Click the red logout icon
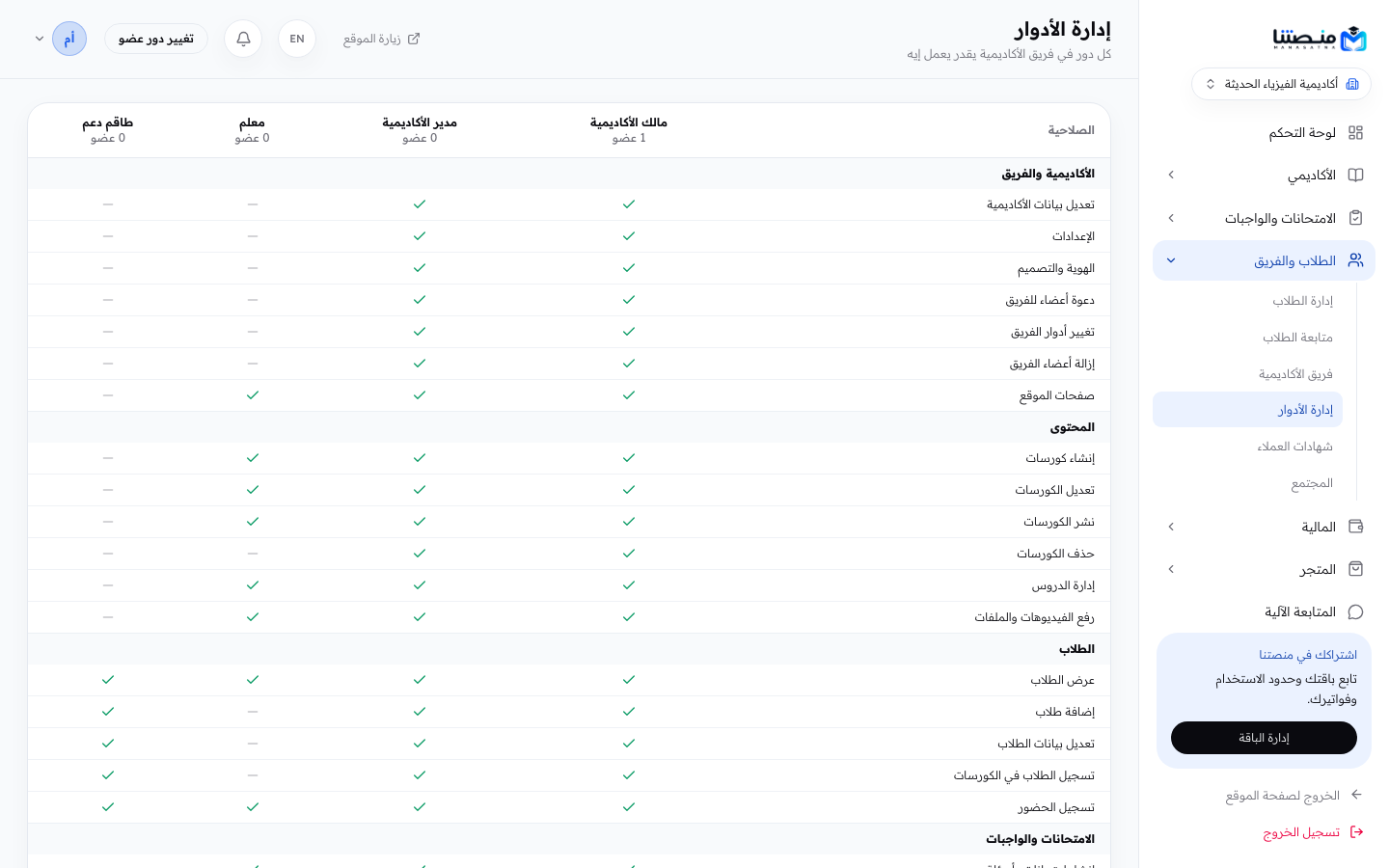 1356,831
